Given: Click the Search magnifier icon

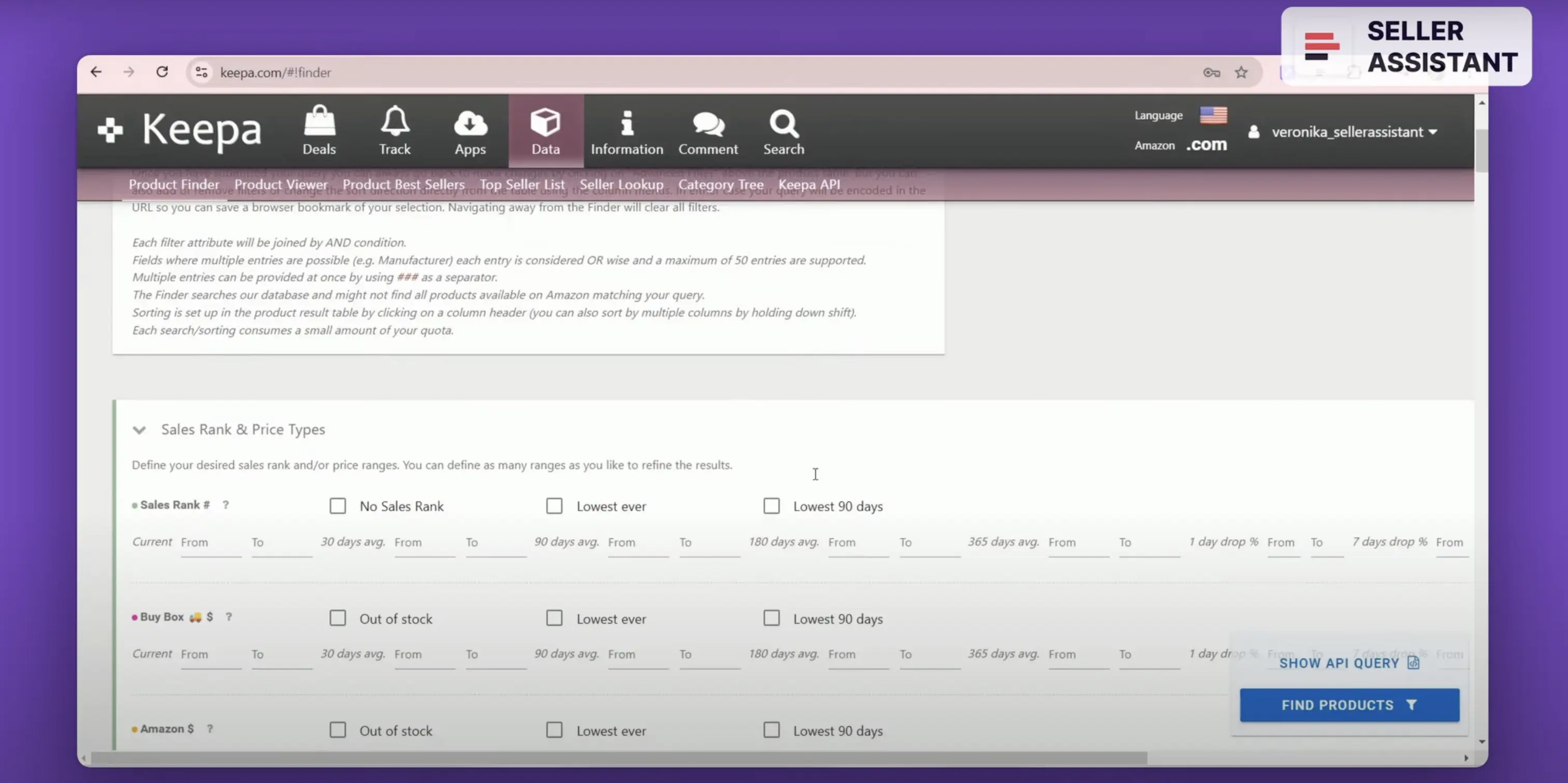Looking at the screenshot, I should pyautogui.click(x=783, y=123).
